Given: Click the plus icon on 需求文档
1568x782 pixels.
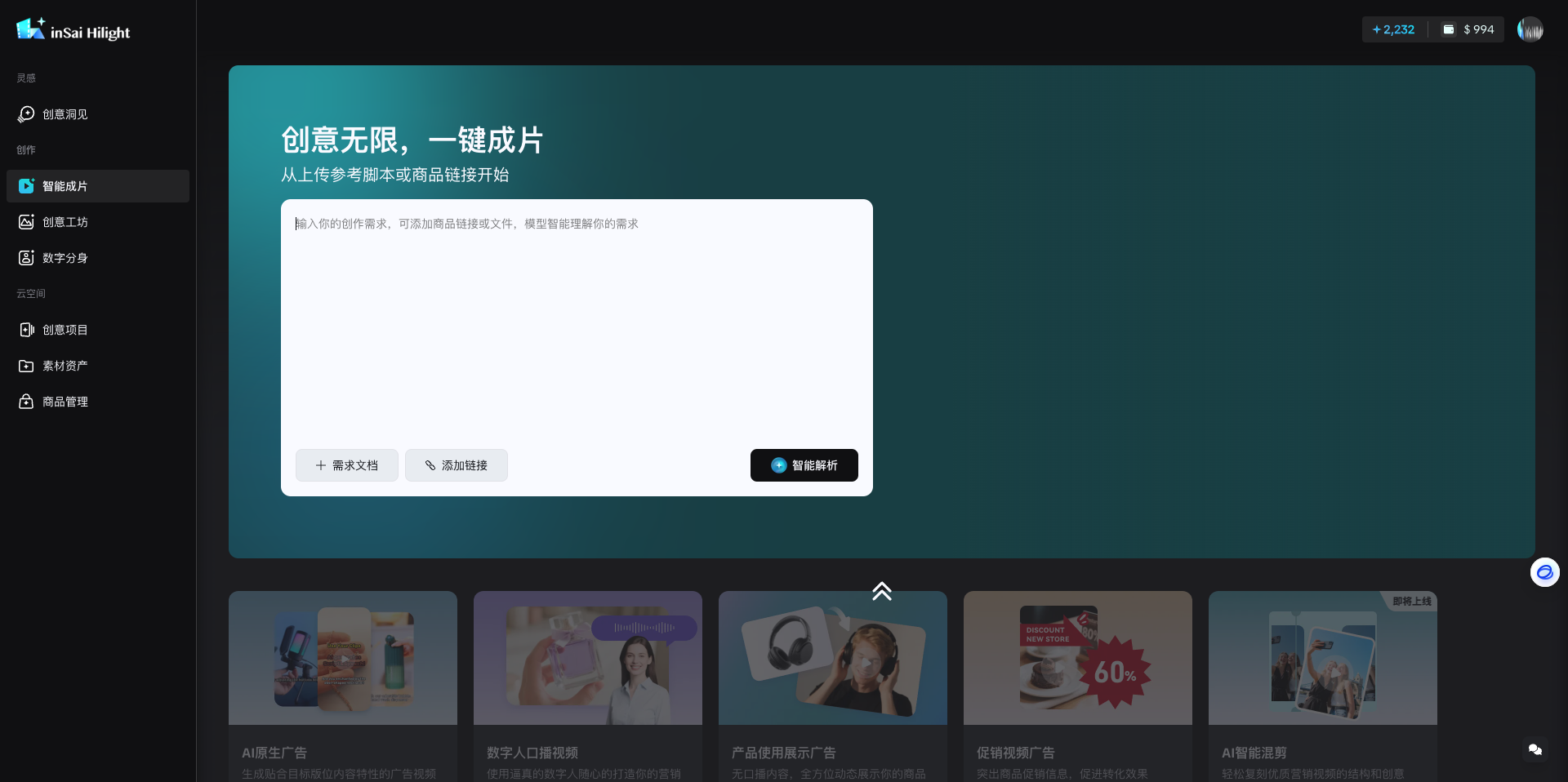Looking at the screenshot, I should (x=321, y=465).
